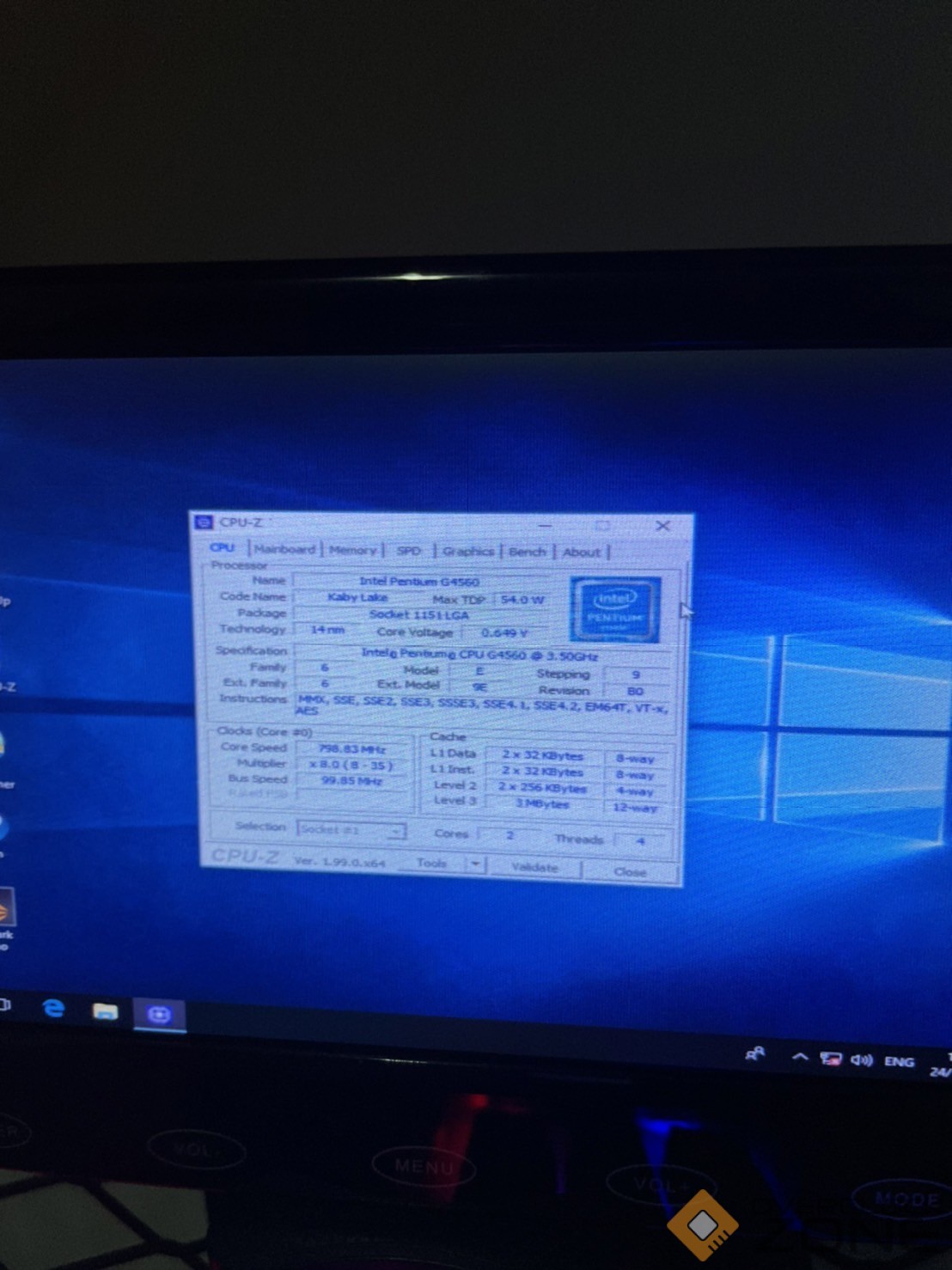Open the Memory tab
The height and width of the screenshot is (1270, 952).
(352, 550)
